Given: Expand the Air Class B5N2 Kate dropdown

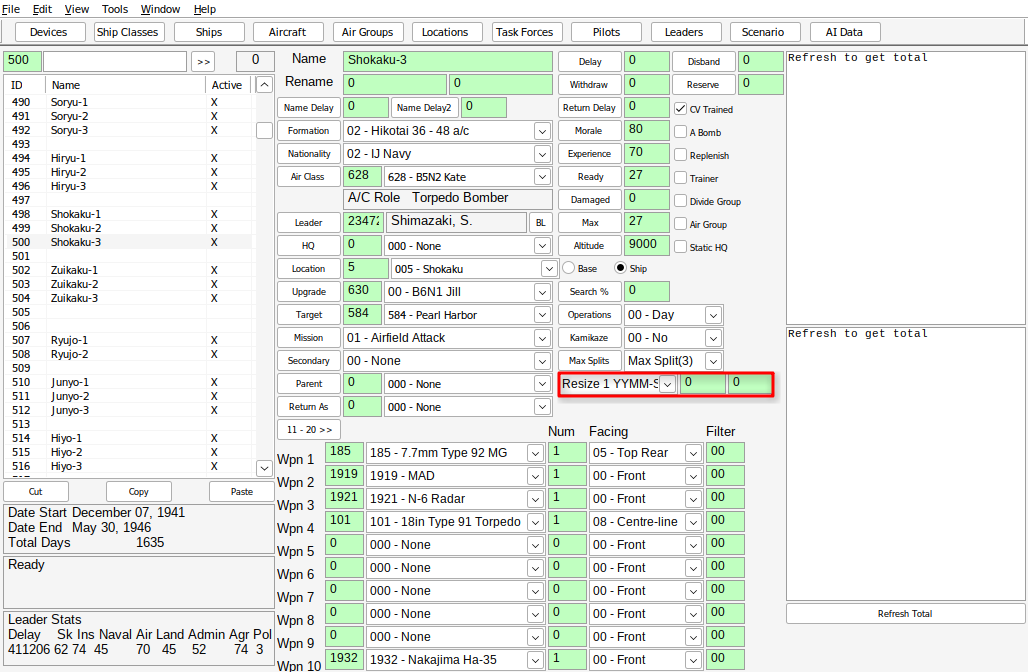Looking at the screenshot, I should [542, 177].
